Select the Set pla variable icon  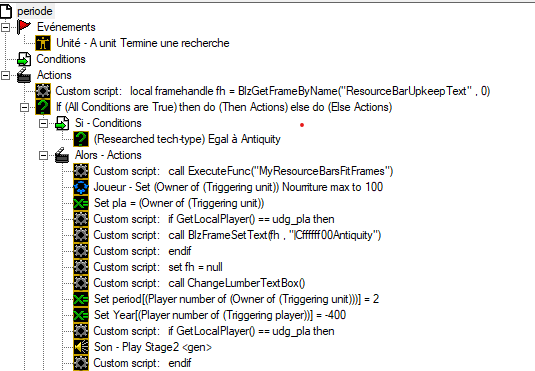point(81,203)
